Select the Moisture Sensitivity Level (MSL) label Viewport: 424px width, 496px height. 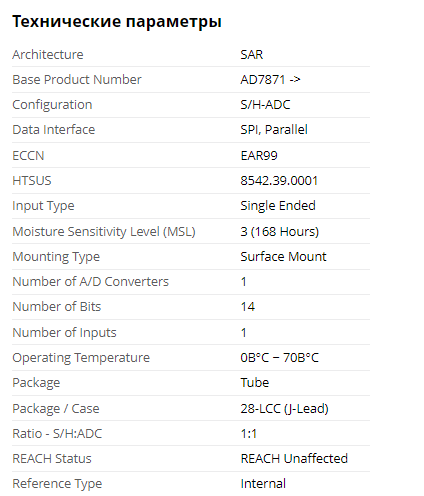(104, 232)
